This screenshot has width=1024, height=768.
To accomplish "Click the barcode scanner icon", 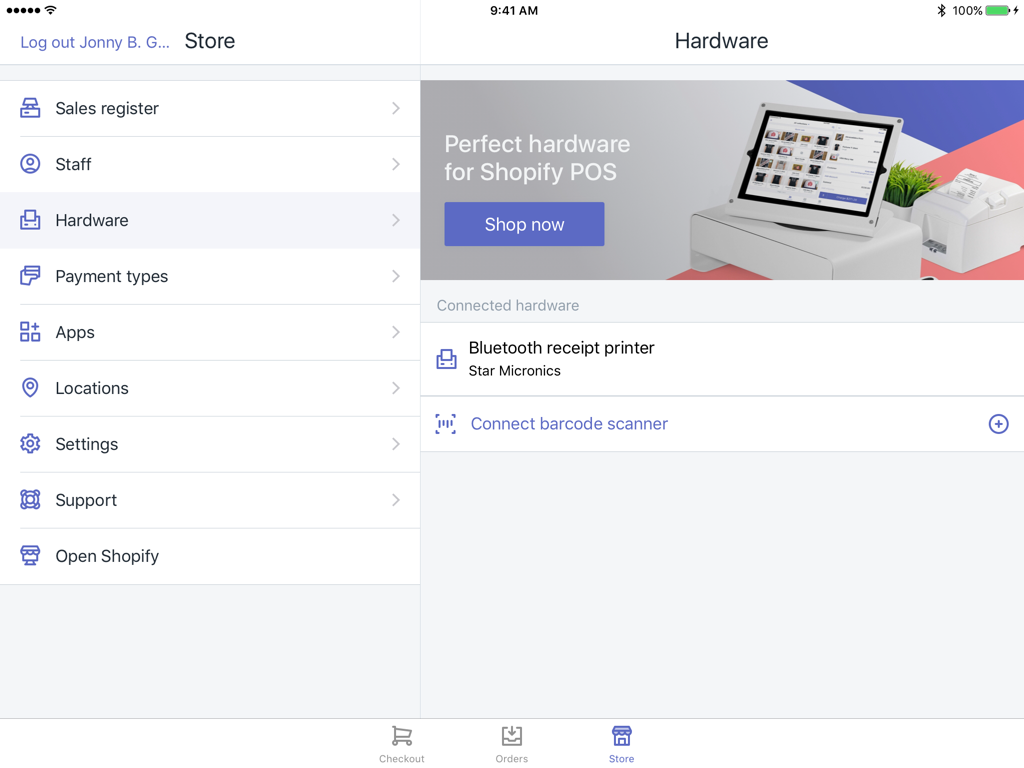I will click(x=446, y=424).
